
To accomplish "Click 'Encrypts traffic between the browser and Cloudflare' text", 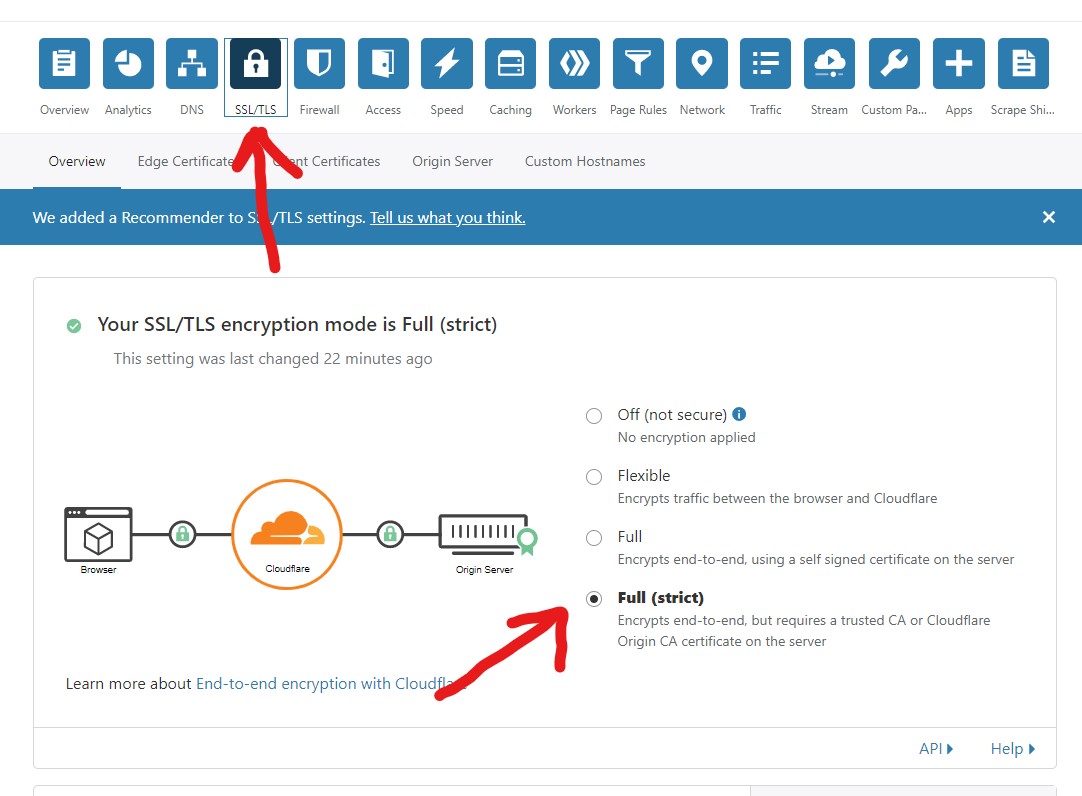I will (x=778, y=498).
